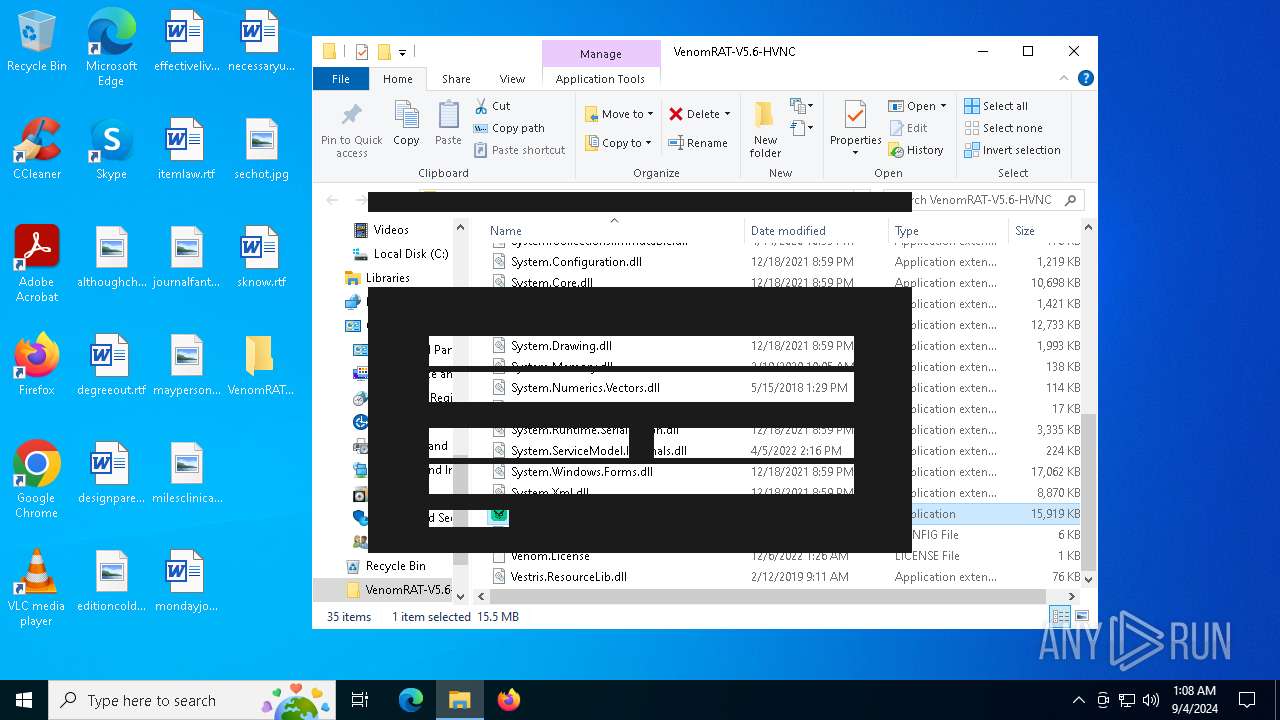The image size is (1280, 720).
Task: Switch to the Home ribbon tab
Action: click(x=397, y=79)
